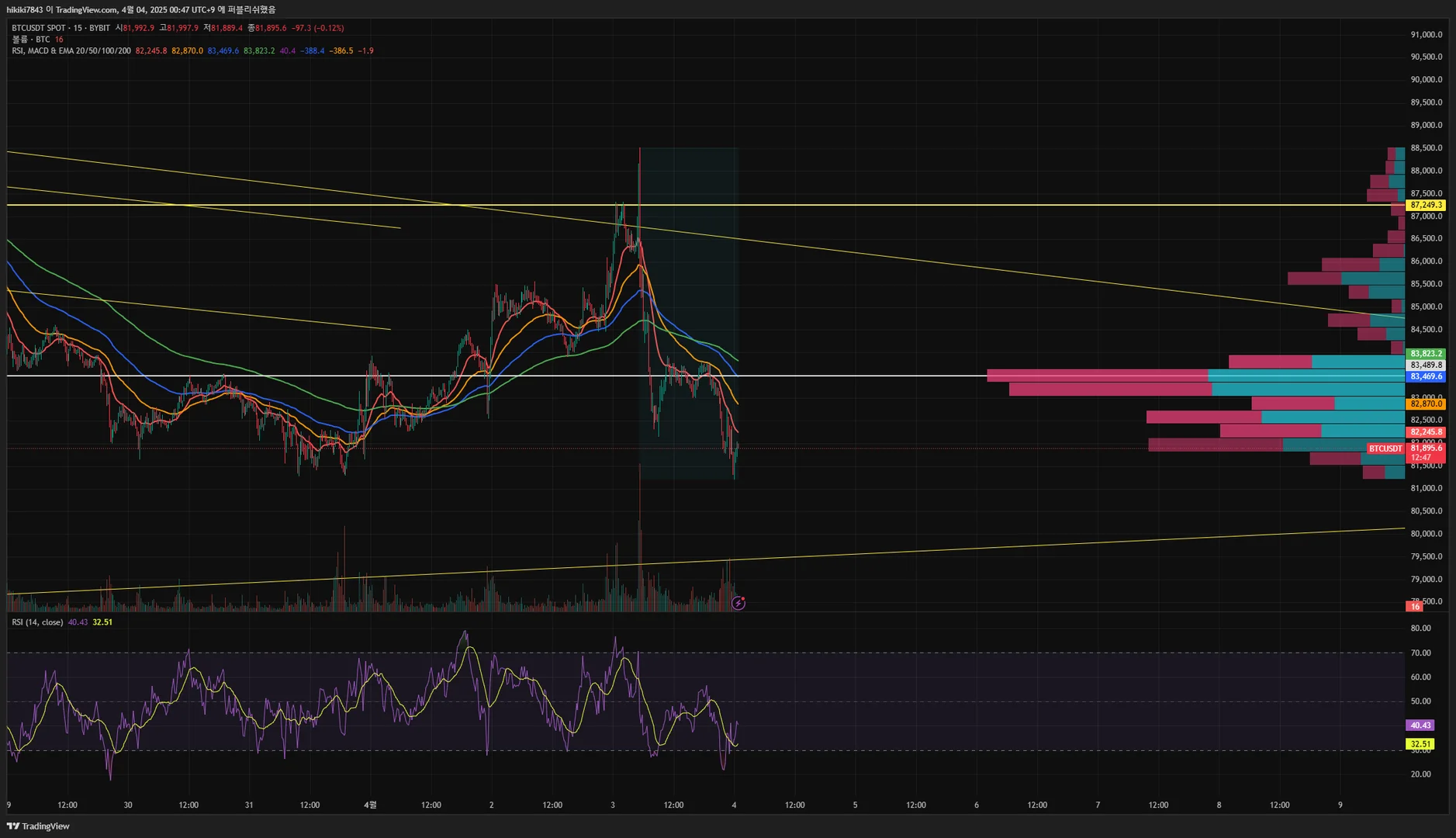Click the 91,000.0 price axis label

point(1427,35)
